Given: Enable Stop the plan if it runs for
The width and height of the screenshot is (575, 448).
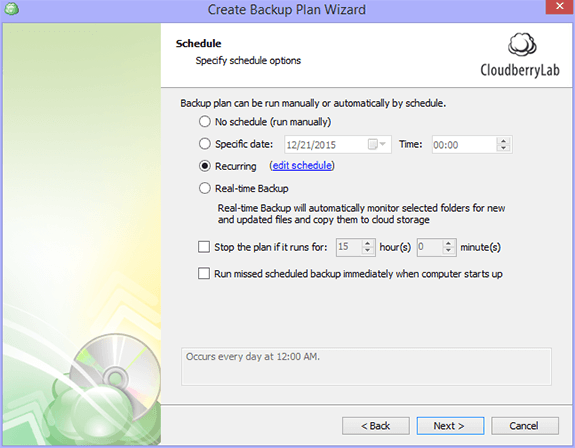Looking at the screenshot, I should 204,247.
